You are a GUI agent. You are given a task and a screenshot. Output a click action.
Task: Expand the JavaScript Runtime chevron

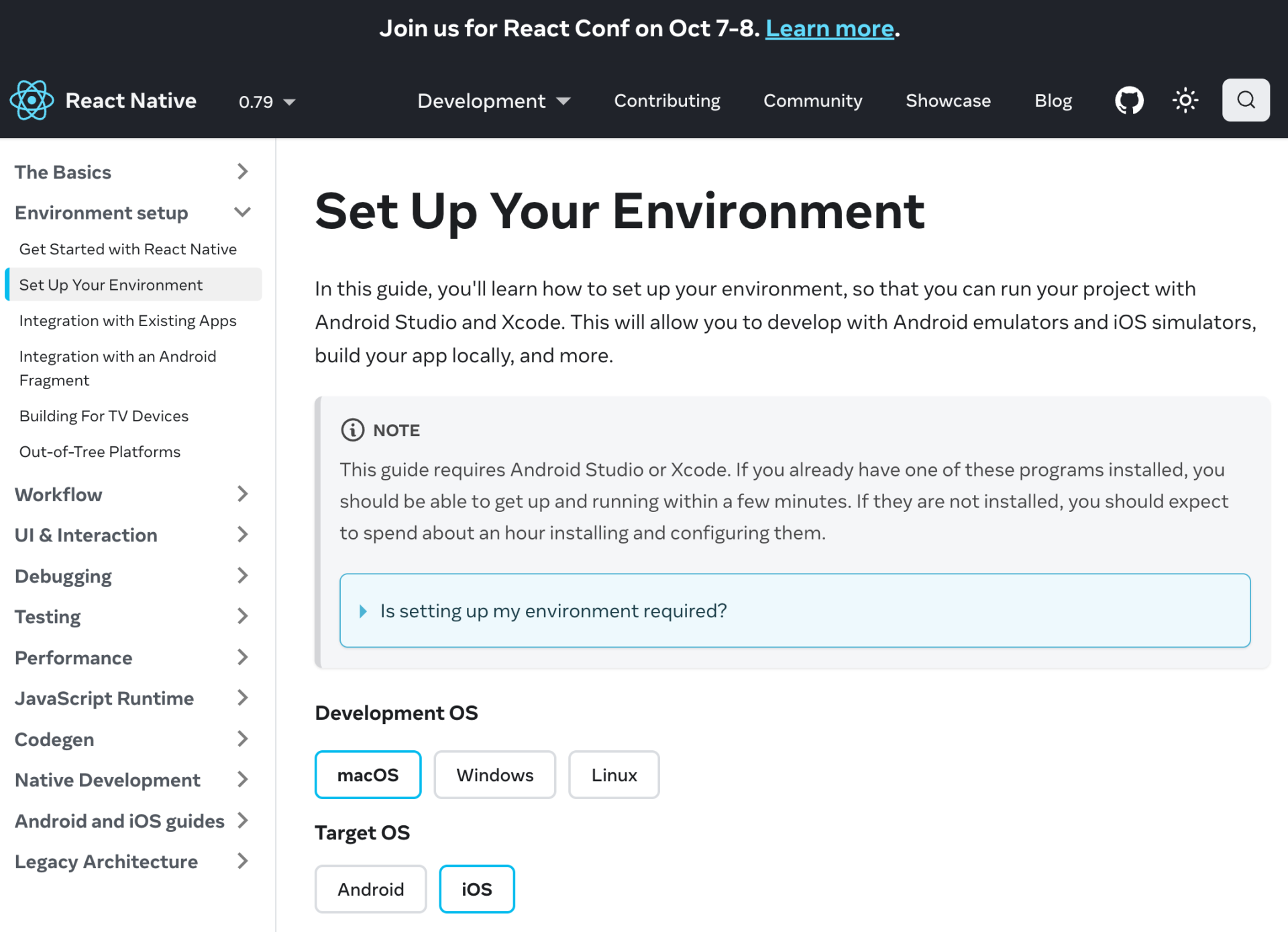(243, 698)
